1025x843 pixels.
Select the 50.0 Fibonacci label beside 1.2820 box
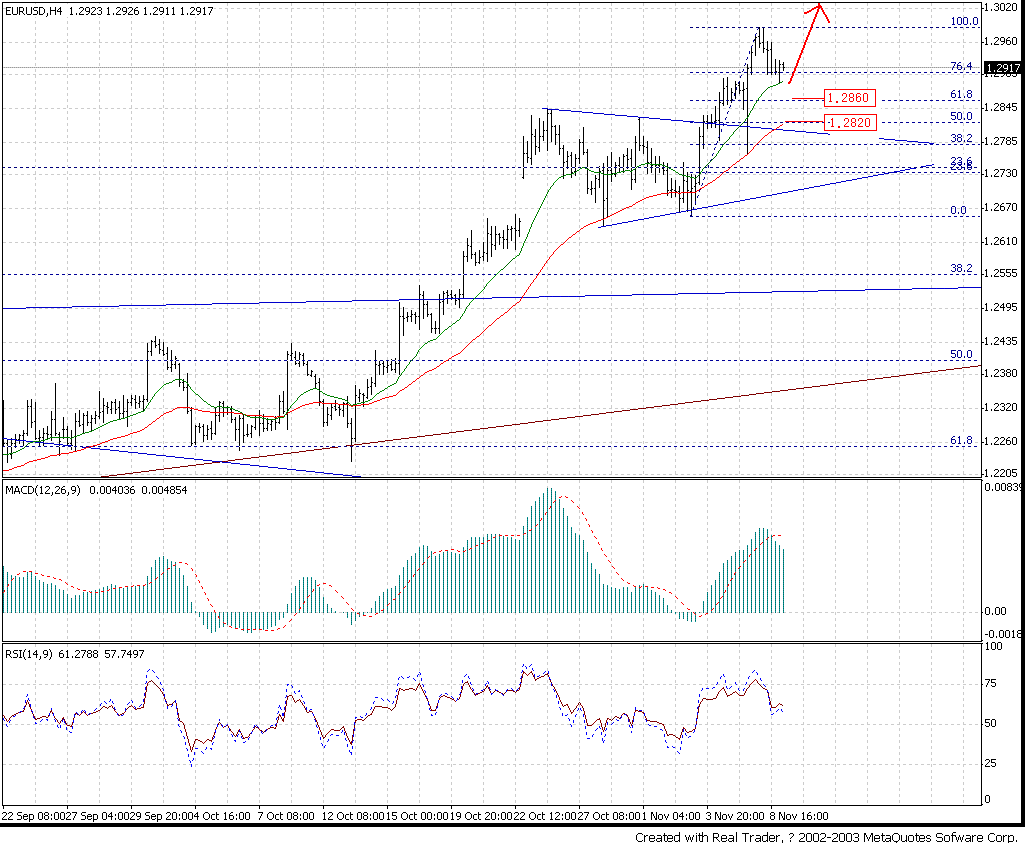pyautogui.click(x=961, y=116)
